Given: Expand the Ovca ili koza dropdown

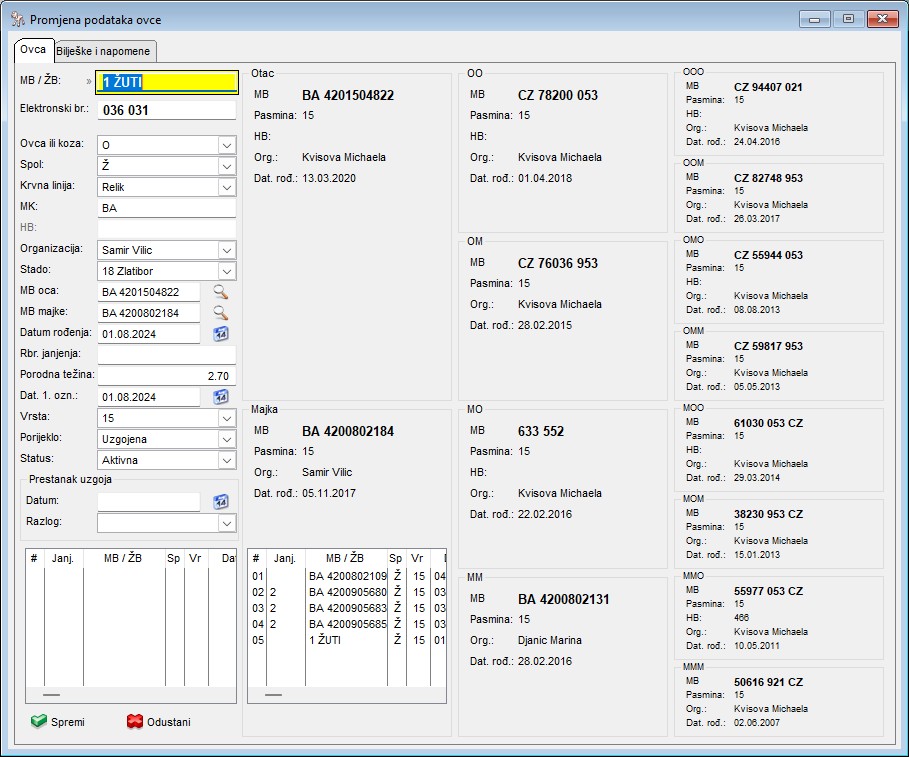Looking at the screenshot, I should pyautogui.click(x=226, y=145).
